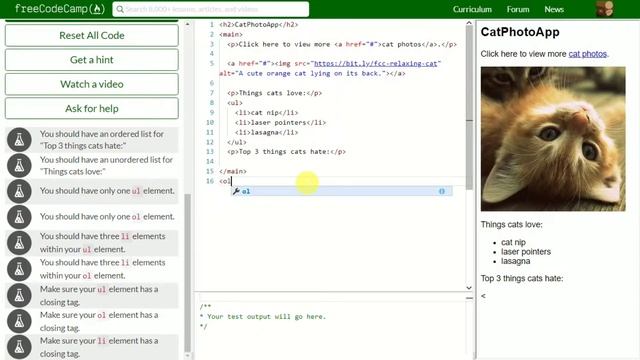Viewport: 640px width, 360px height.
Task: Click flask icon for ordered list test
Action: pos(19,140)
